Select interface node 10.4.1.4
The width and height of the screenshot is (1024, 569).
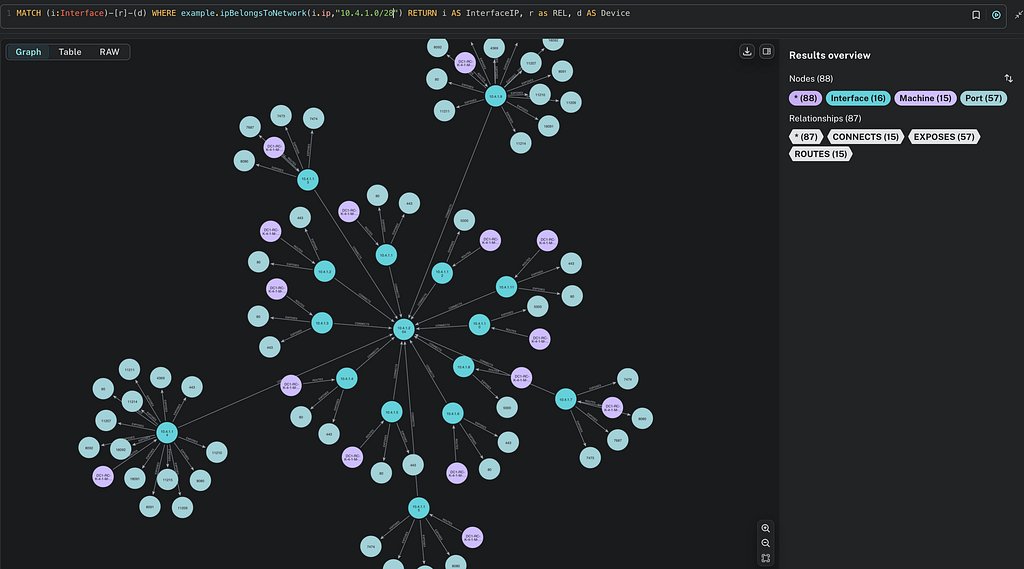pyautogui.click(x=346, y=378)
